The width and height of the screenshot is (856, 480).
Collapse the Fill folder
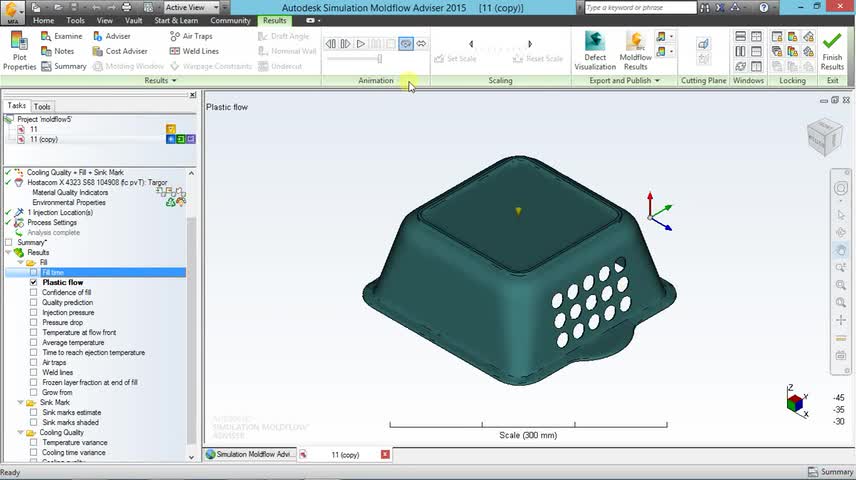click(x=20, y=263)
